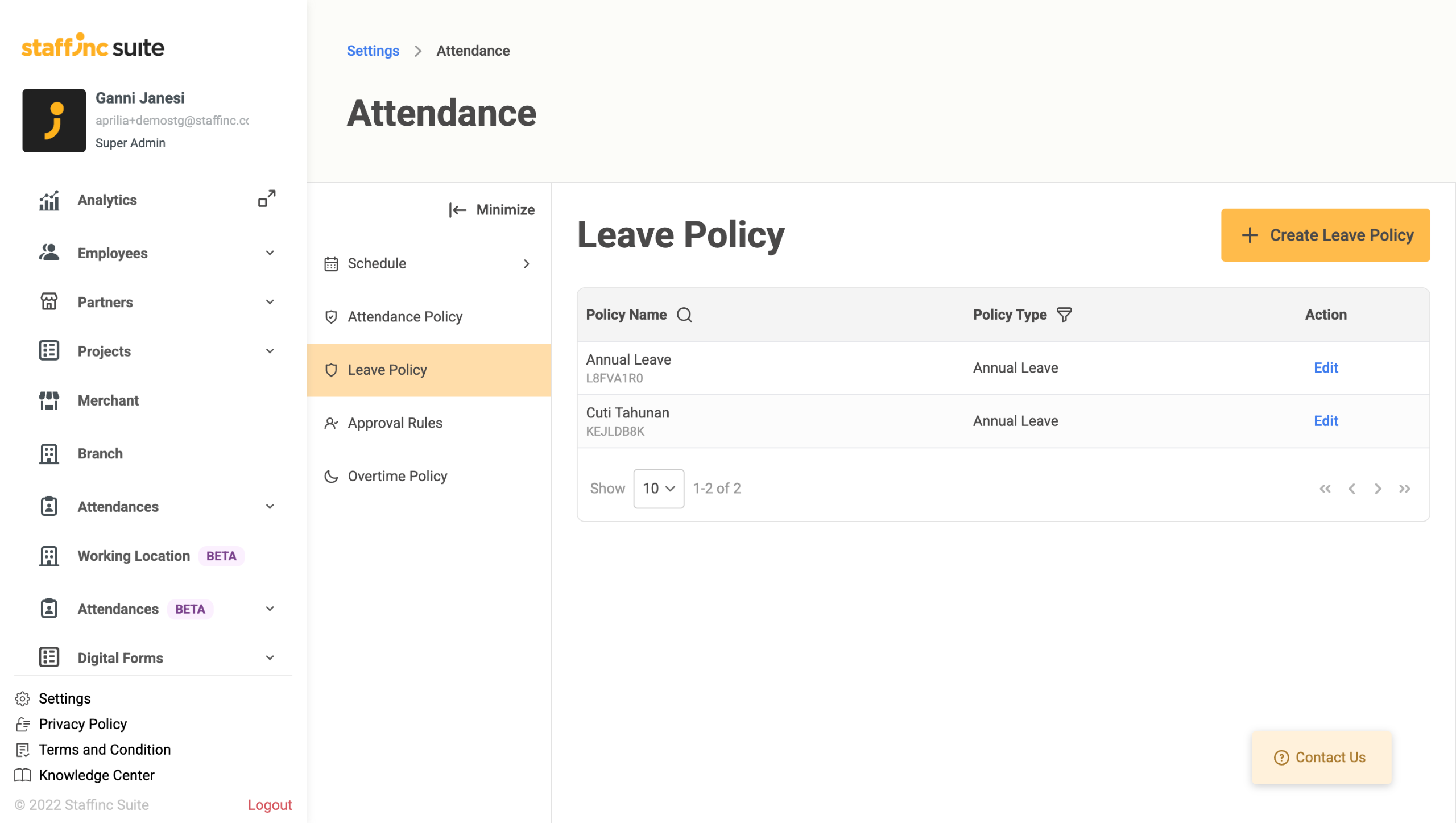The height and width of the screenshot is (823, 1456).
Task: Click the Create Leave Policy button
Action: click(1325, 235)
